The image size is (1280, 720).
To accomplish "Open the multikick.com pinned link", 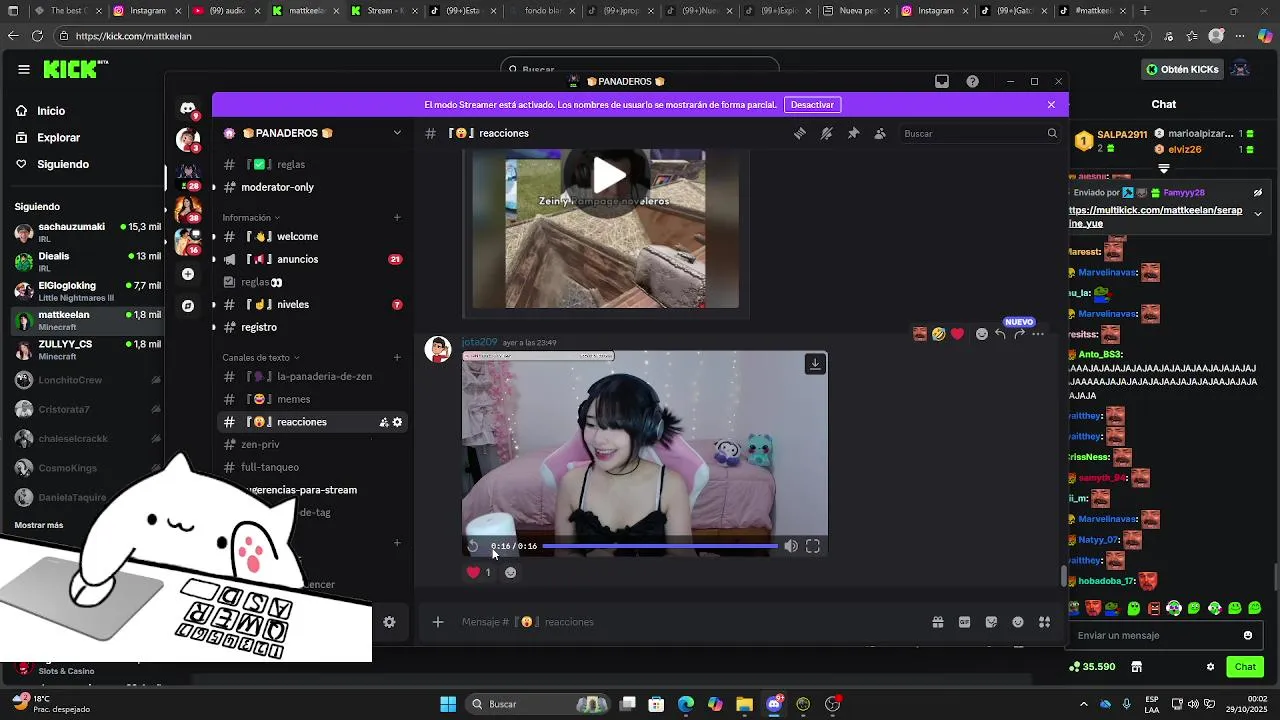I will pyautogui.click(x=1155, y=217).
